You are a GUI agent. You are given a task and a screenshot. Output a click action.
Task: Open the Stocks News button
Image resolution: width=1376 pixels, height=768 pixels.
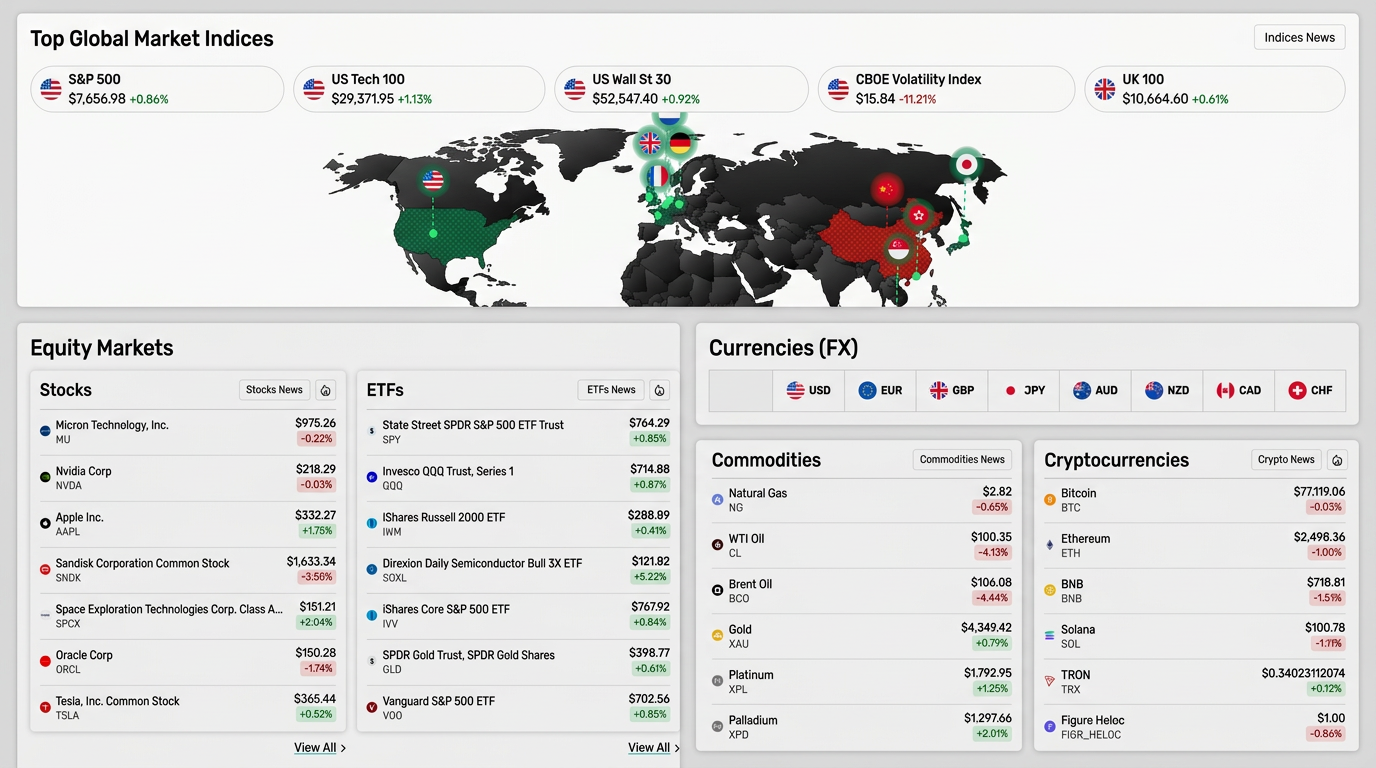(x=274, y=390)
